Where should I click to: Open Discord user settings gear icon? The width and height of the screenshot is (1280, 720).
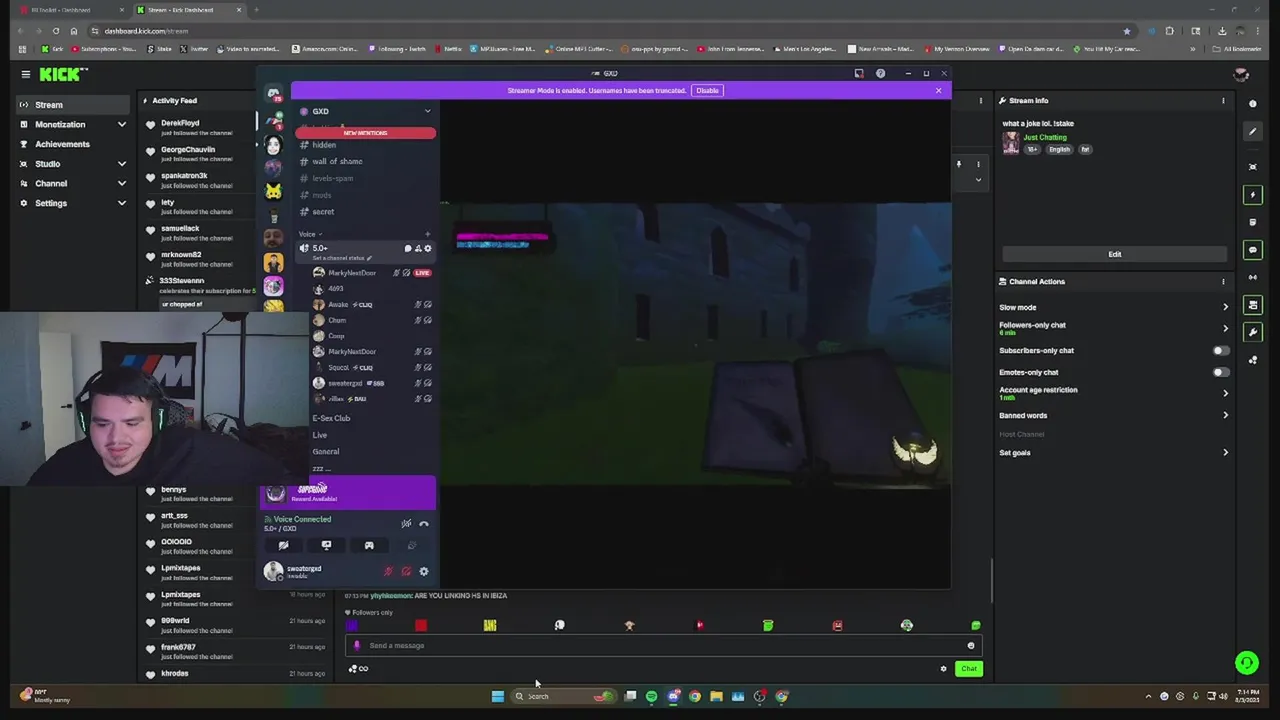(424, 572)
